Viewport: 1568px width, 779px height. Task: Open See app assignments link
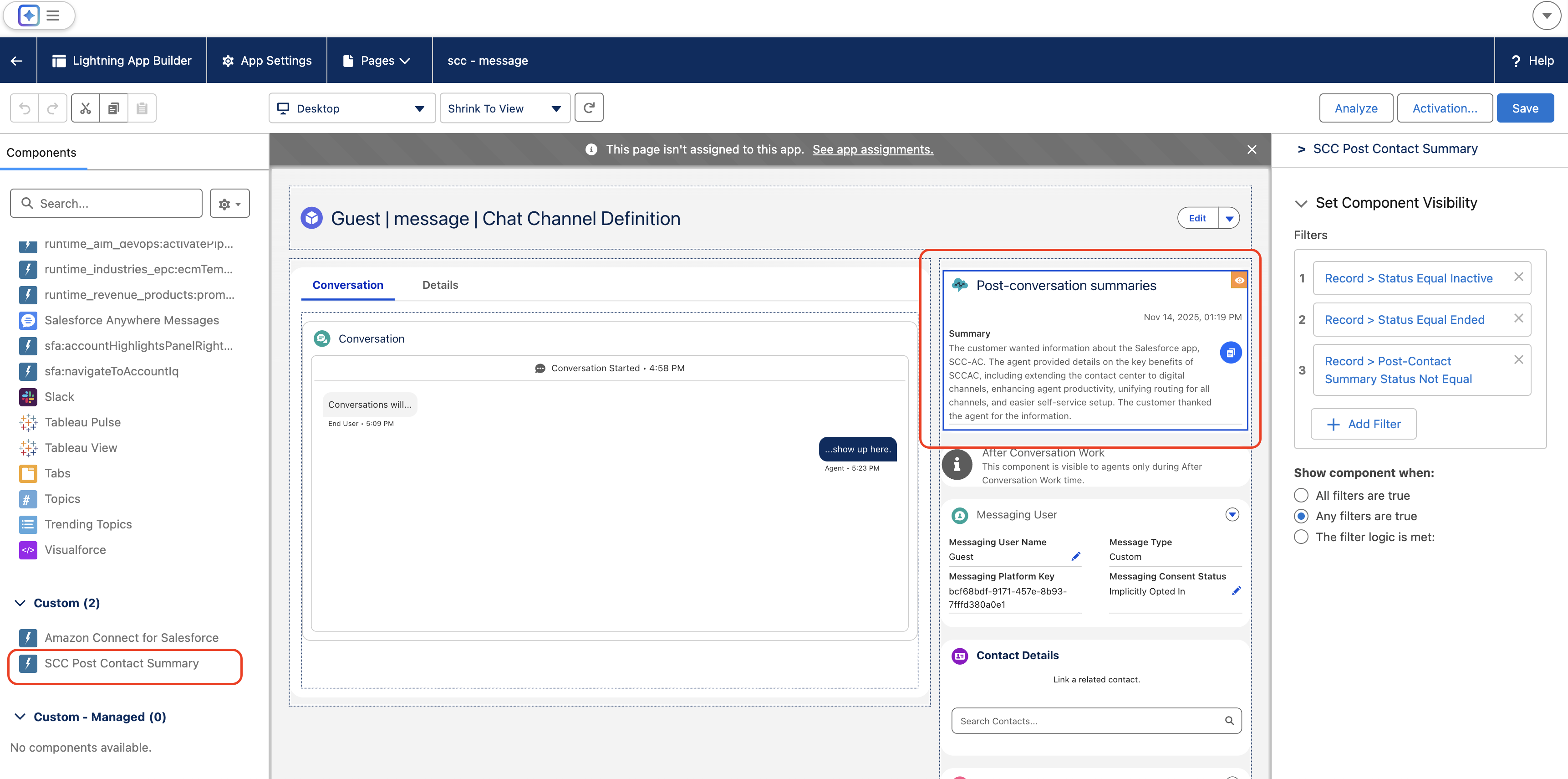click(x=872, y=150)
